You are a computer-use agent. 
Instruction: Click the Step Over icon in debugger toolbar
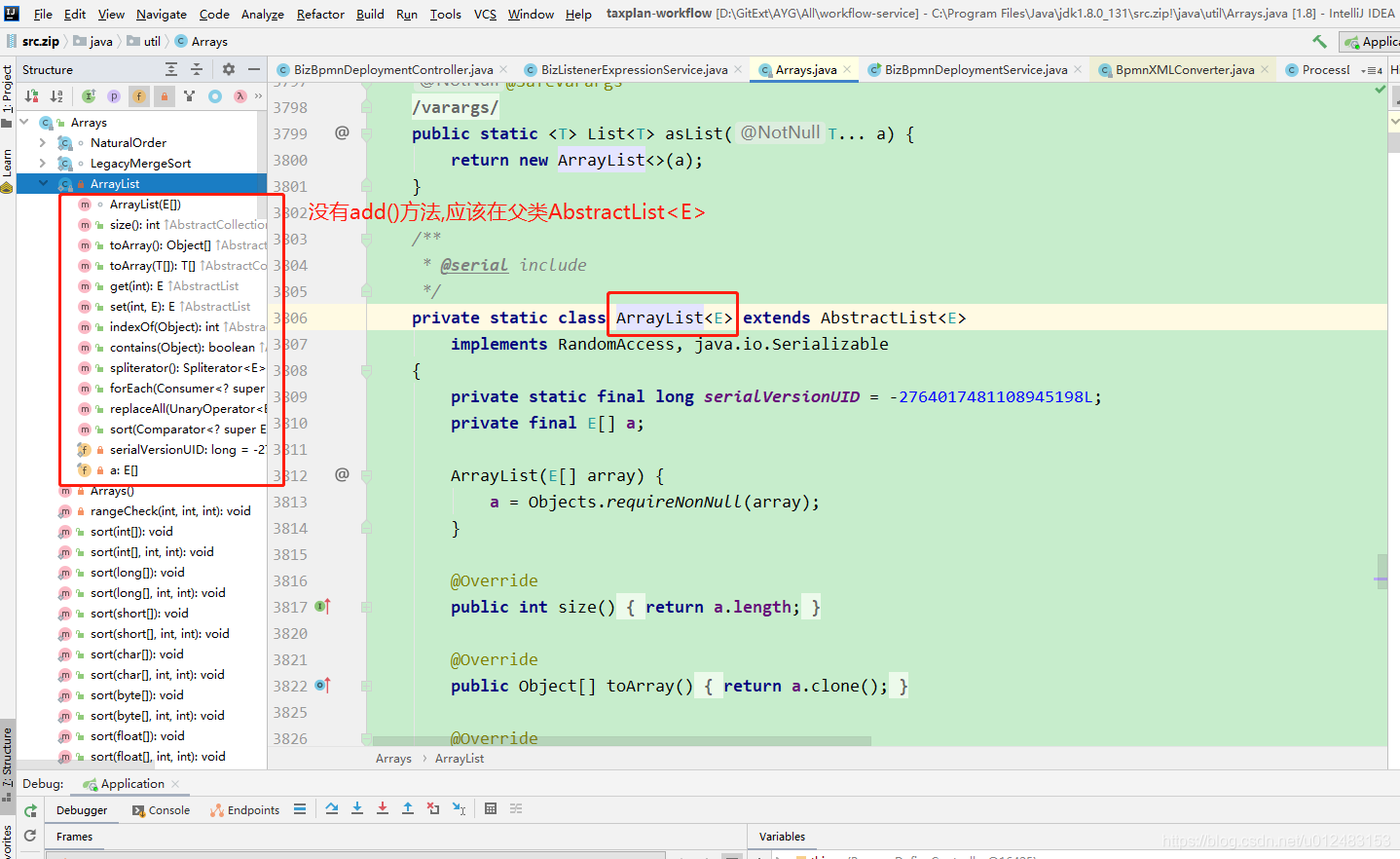332,809
